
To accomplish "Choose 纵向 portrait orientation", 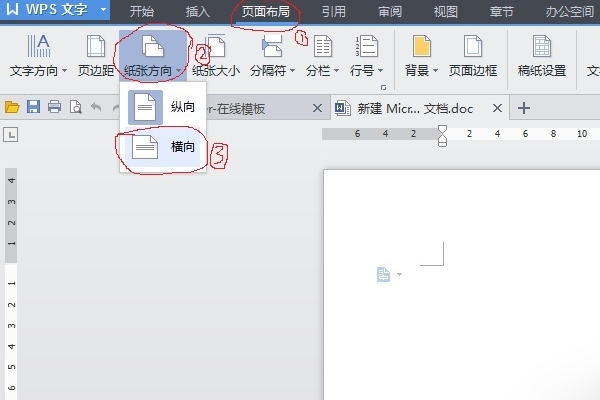I will click(163, 107).
